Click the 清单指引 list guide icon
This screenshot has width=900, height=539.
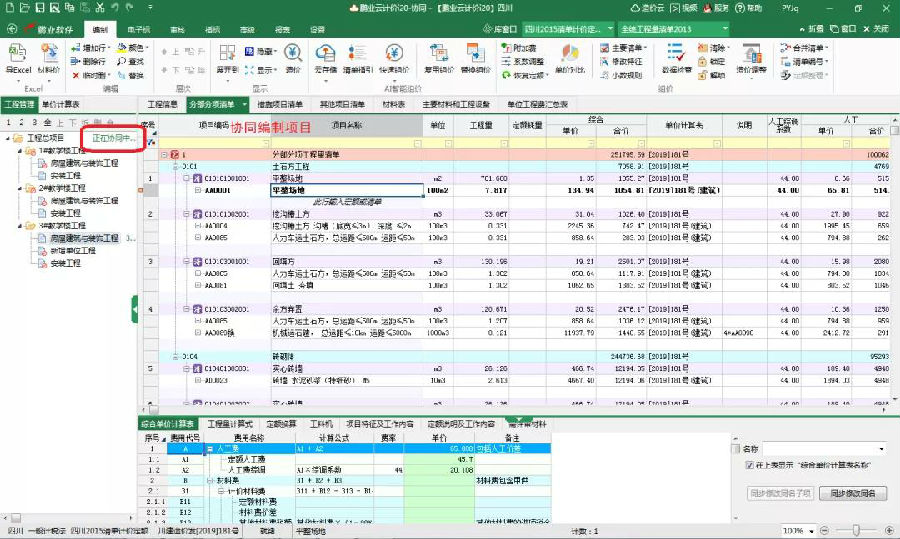(x=360, y=54)
